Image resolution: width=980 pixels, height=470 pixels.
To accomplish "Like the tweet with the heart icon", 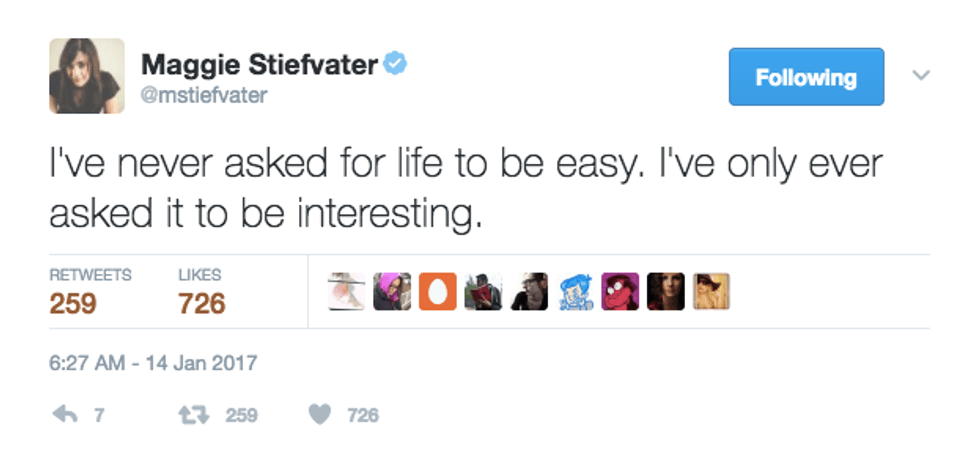I will (x=319, y=414).
